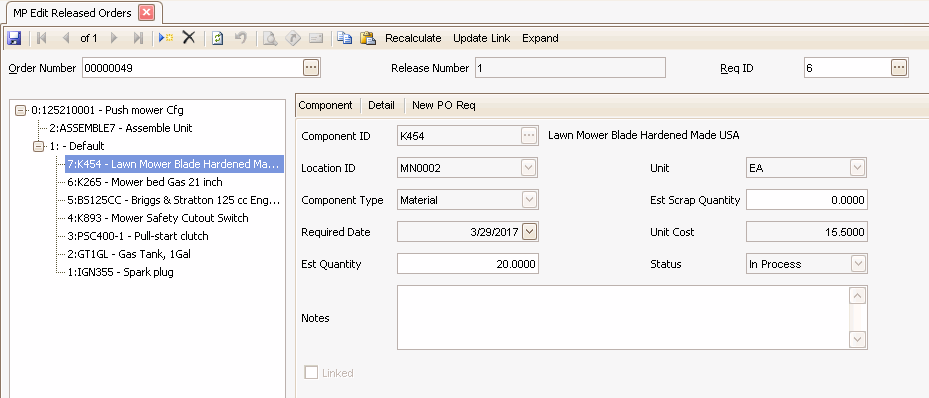929x398 pixels.
Task: Select 0:125210001 Push mower Cfg node
Action: coord(107,110)
